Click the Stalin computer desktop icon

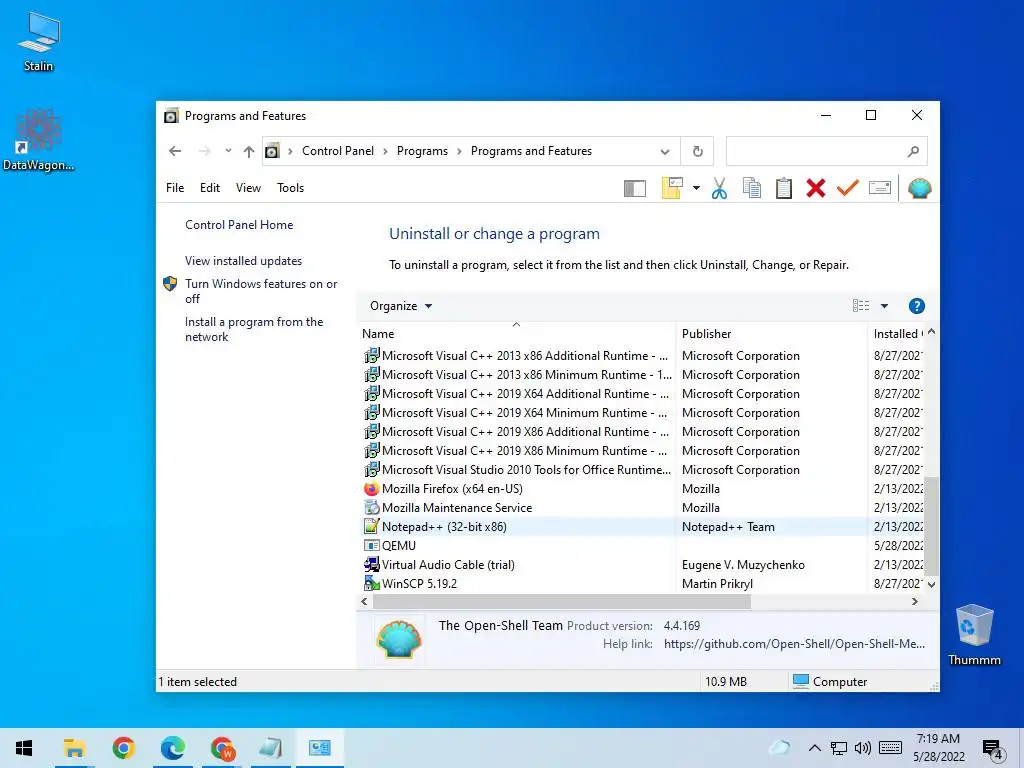(39, 42)
